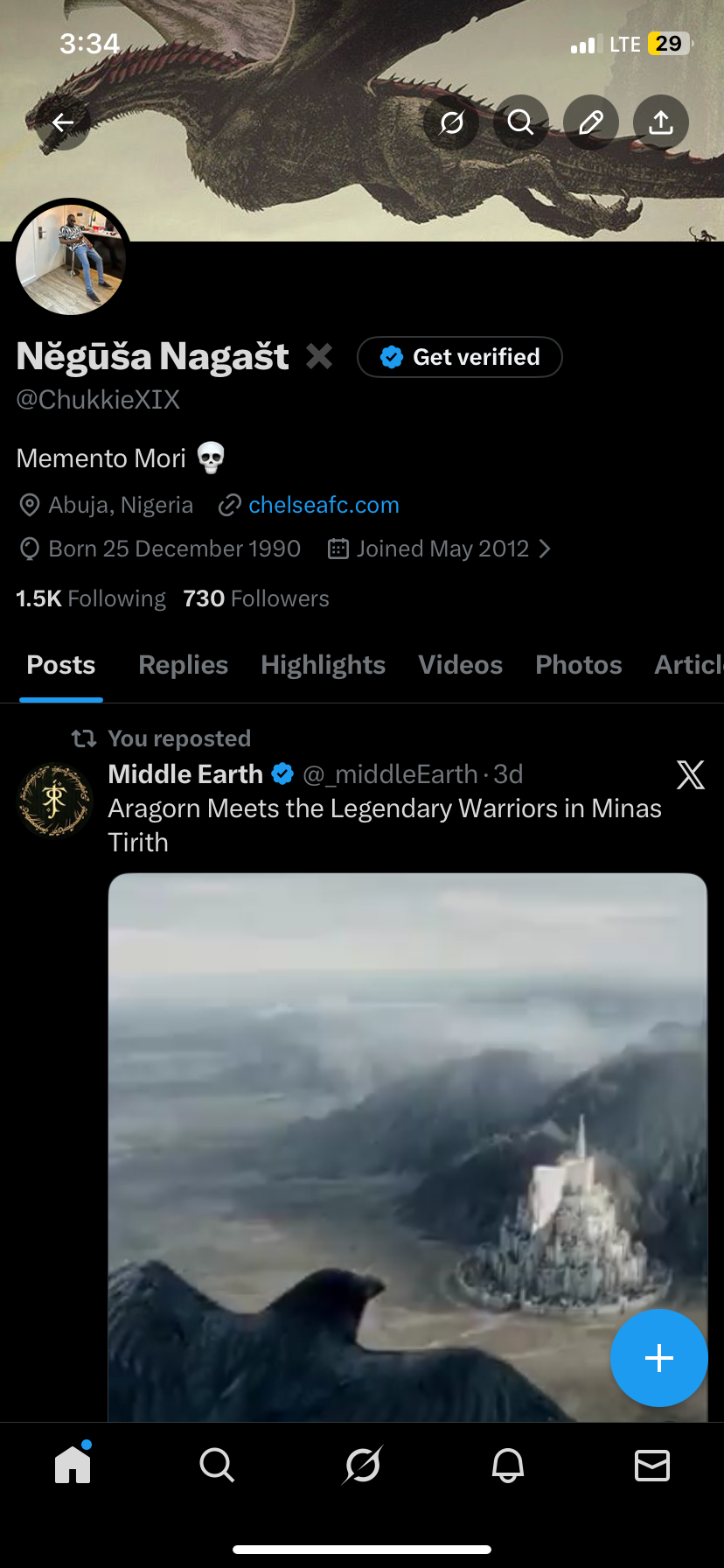Image resolution: width=724 pixels, height=1568 pixels.
Task: Open the Minas Tirith video thumbnail
Action: [407, 1137]
